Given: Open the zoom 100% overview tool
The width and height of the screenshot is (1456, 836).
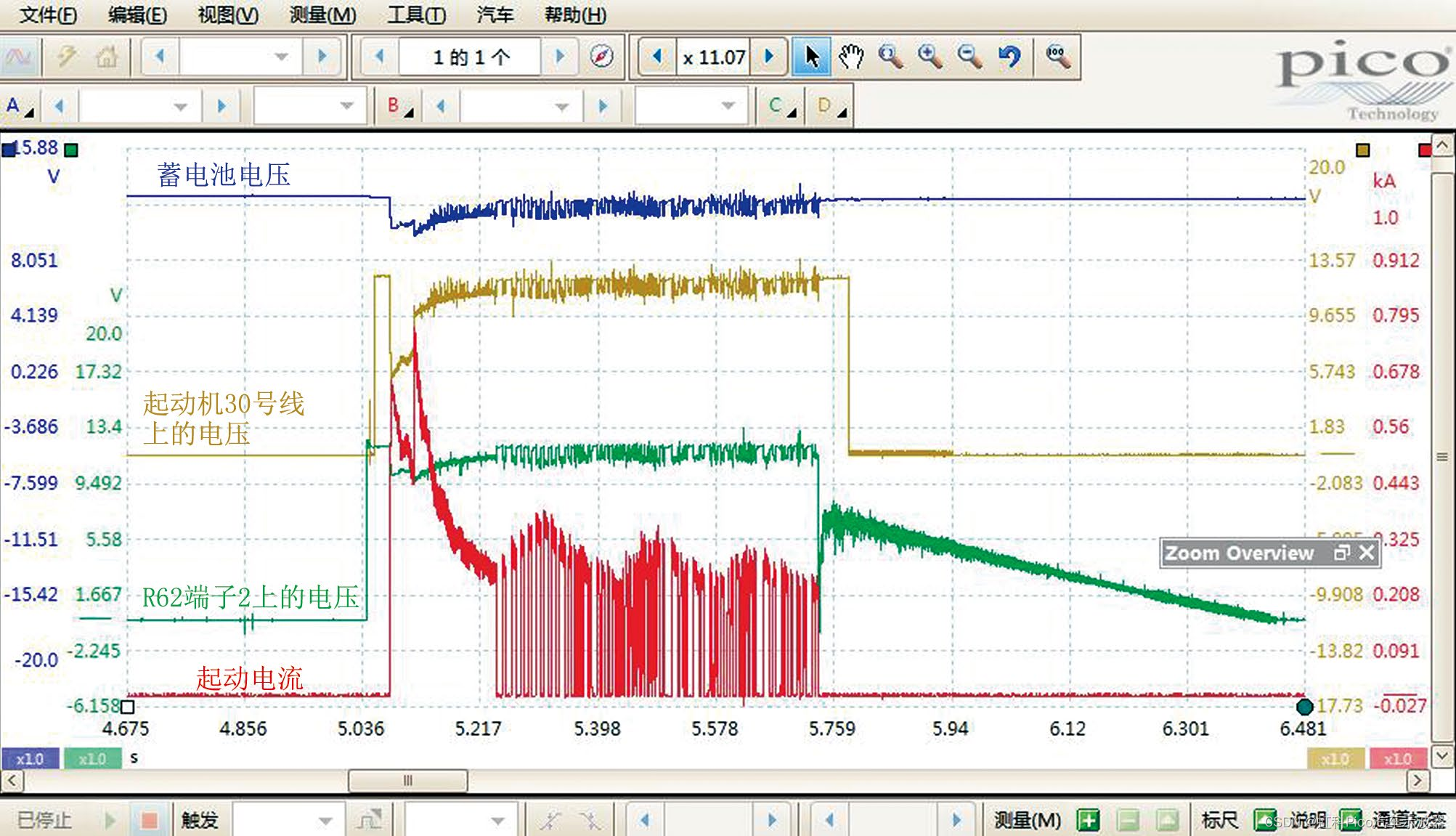Looking at the screenshot, I should point(1058,57).
